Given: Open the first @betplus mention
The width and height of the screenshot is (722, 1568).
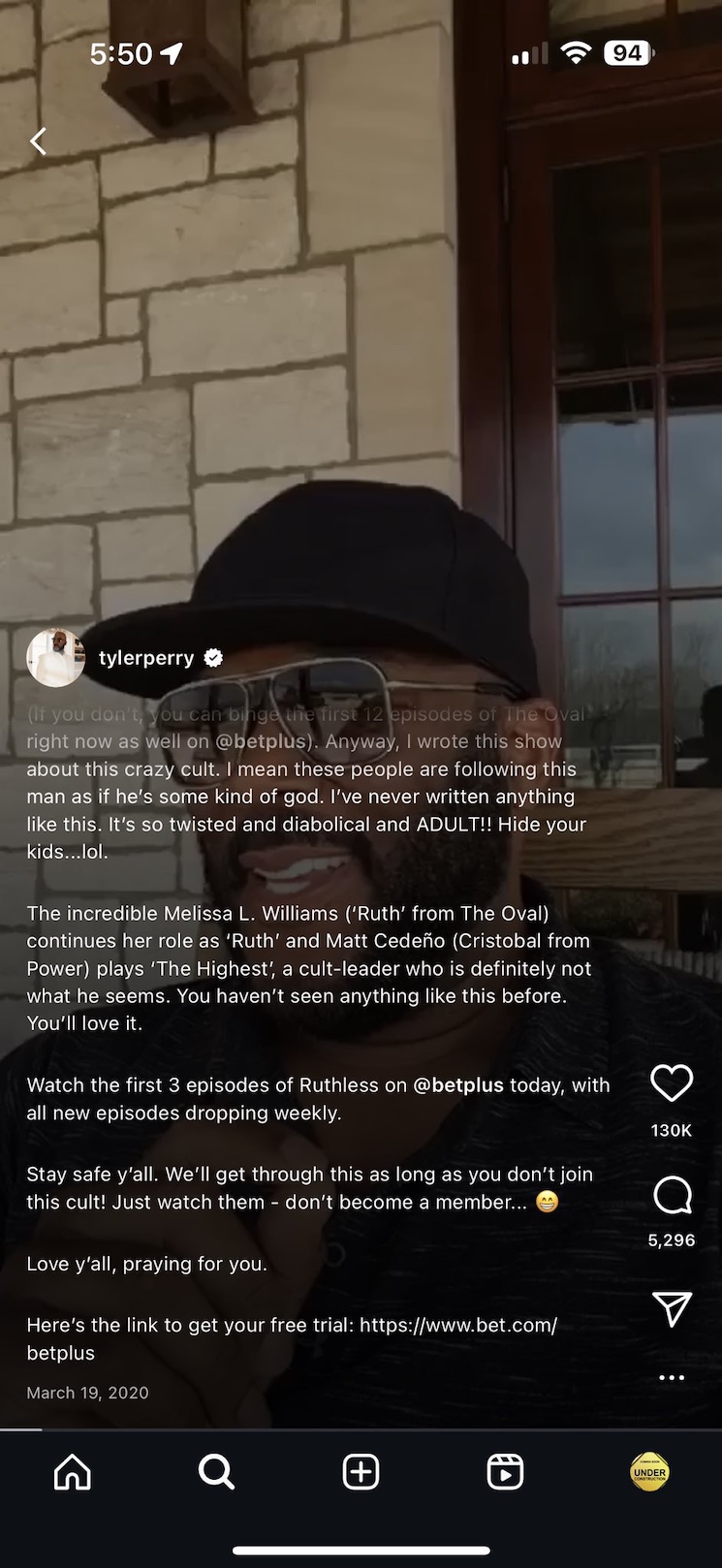Looking at the screenshot, I should point(260,741).
